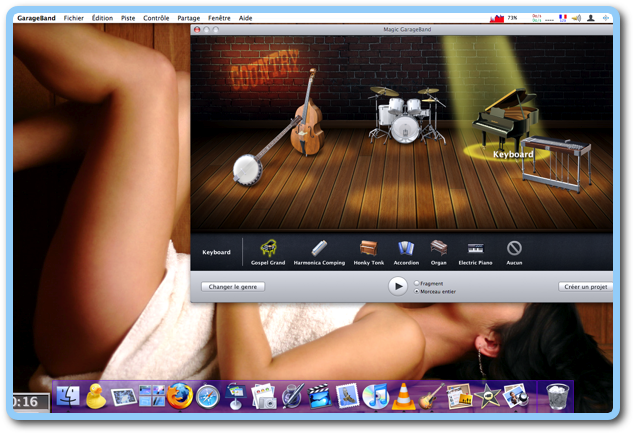This screenshot has height=434, width=634.
Task: Open Mail eagle stamp icon in dock
Action: 347,396
